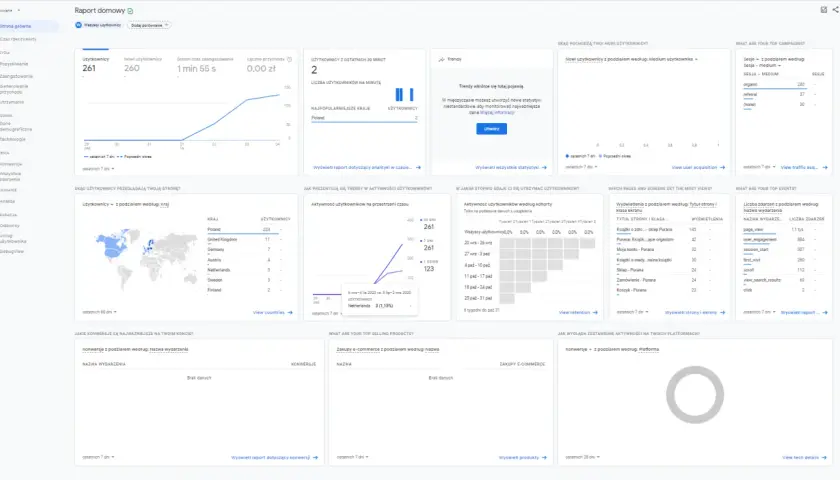840x480 pixels.
Task: Select the engagement time 1 min 55 s tab
Action: coord(205,65)
